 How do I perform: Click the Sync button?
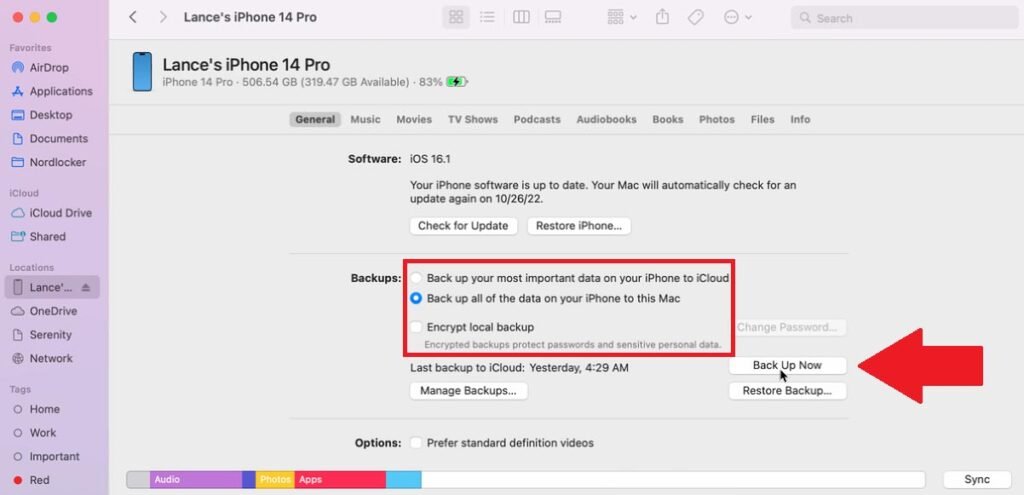coord(977,479)
